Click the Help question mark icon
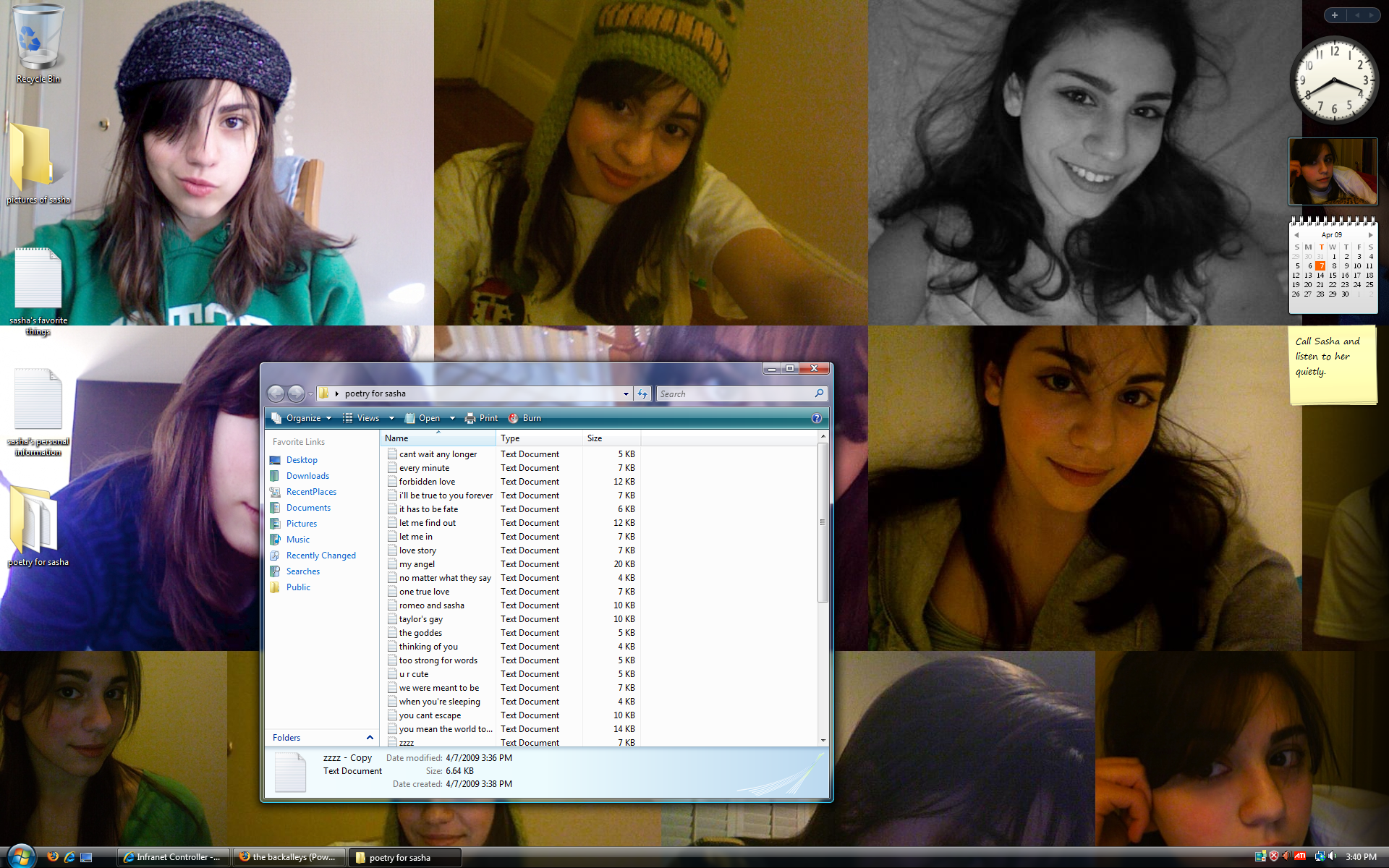The width and height of the screenshot is (1389, 868). point(816,418)
